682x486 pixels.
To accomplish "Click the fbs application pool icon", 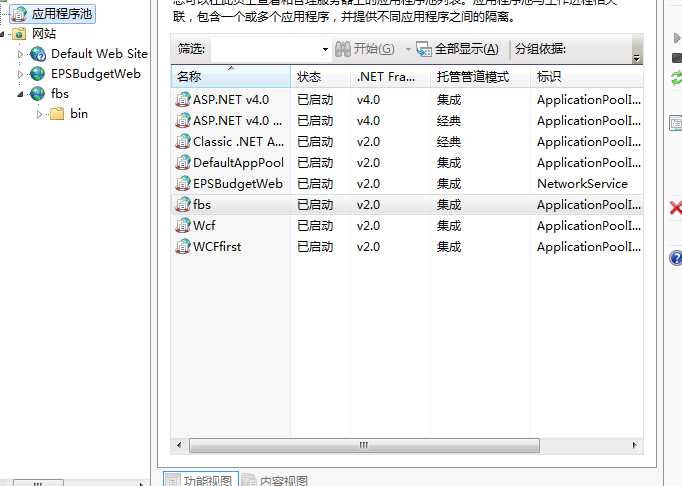I will click(183, 204).
